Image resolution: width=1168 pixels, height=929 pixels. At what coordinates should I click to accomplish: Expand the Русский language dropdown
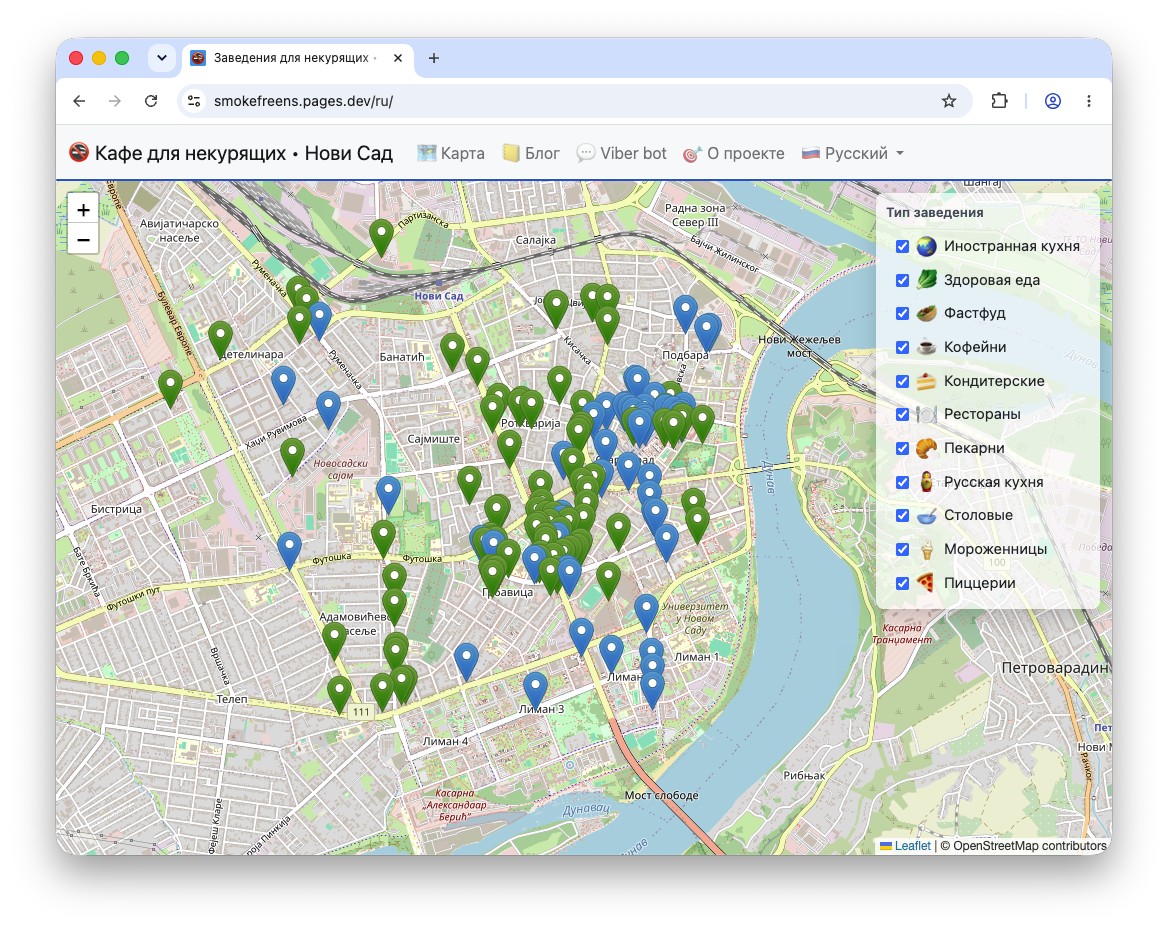[x=852, y=153]
